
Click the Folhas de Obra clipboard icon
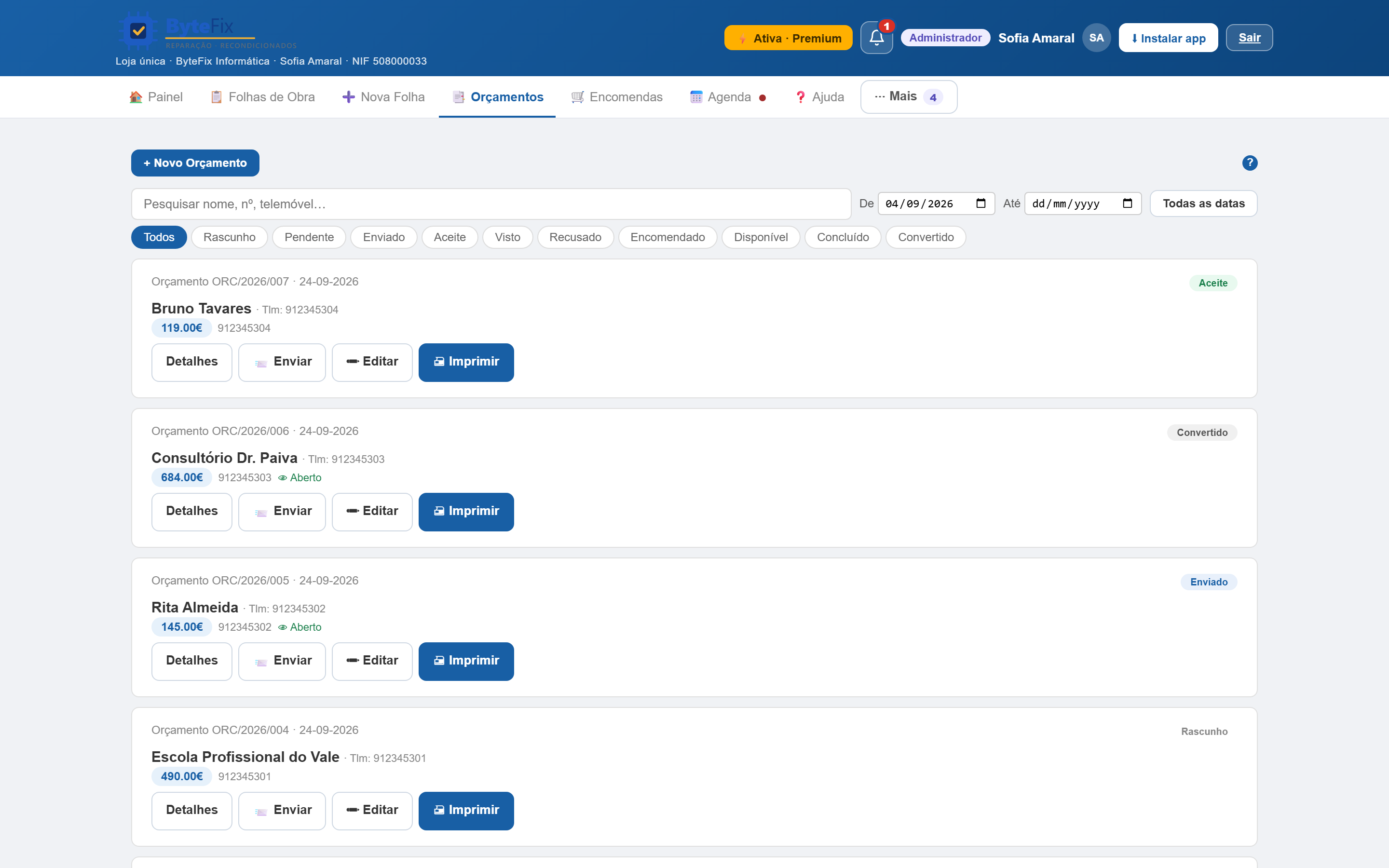217,97
